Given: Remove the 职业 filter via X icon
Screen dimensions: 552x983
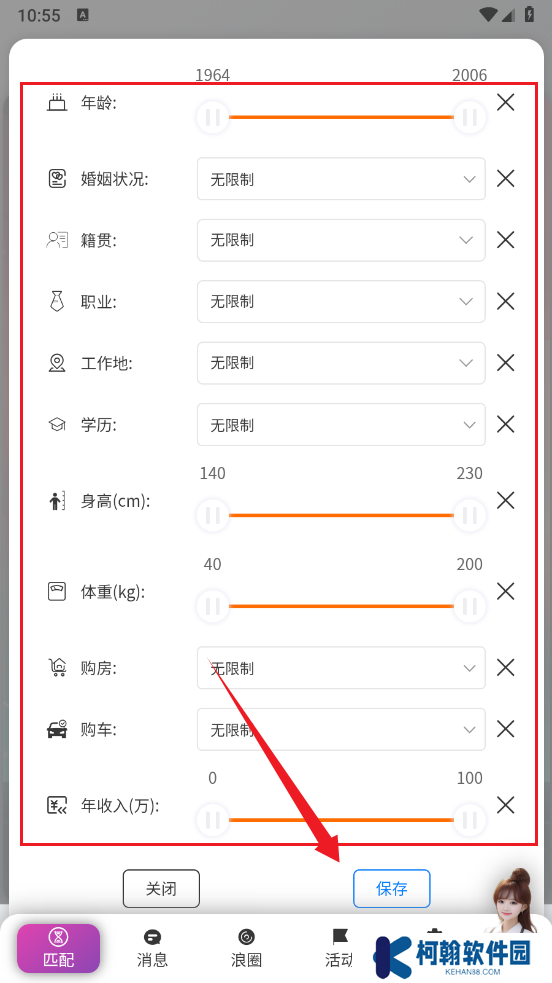Looking at the screenshot, I should click(505, 301).
